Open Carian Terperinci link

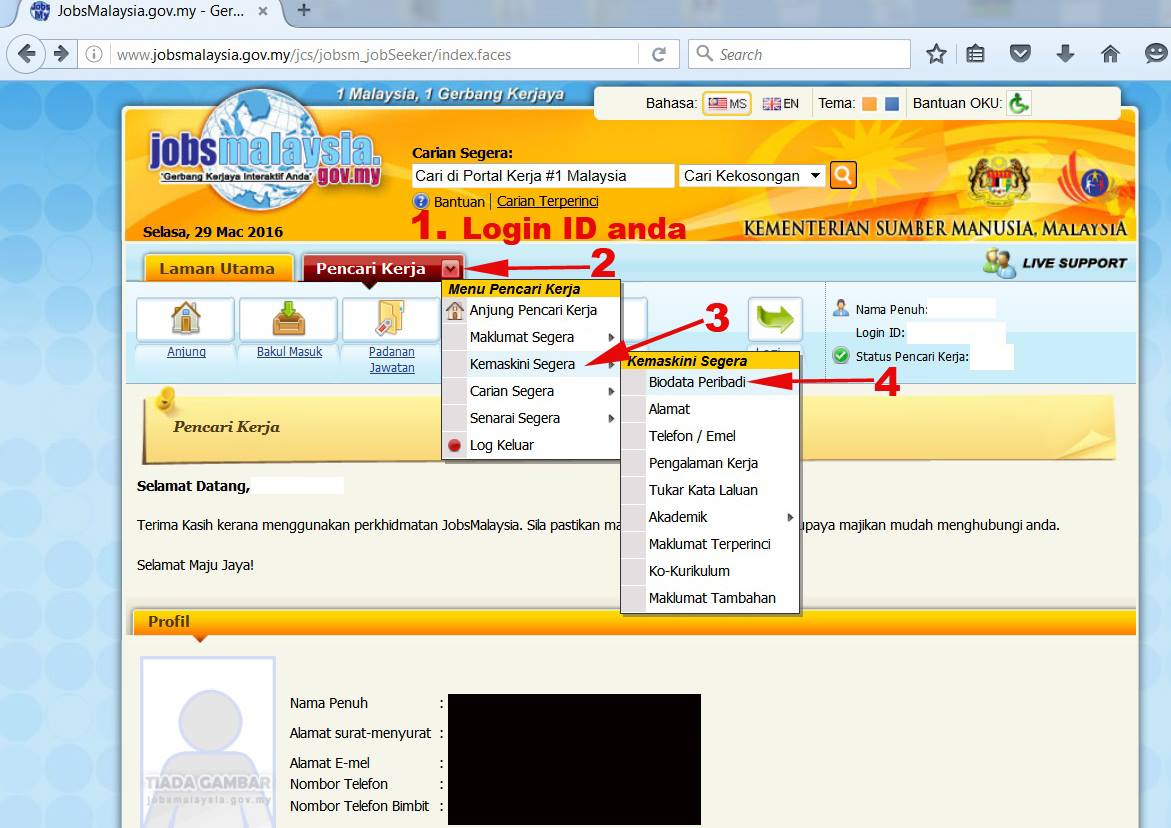coord(547,202)
